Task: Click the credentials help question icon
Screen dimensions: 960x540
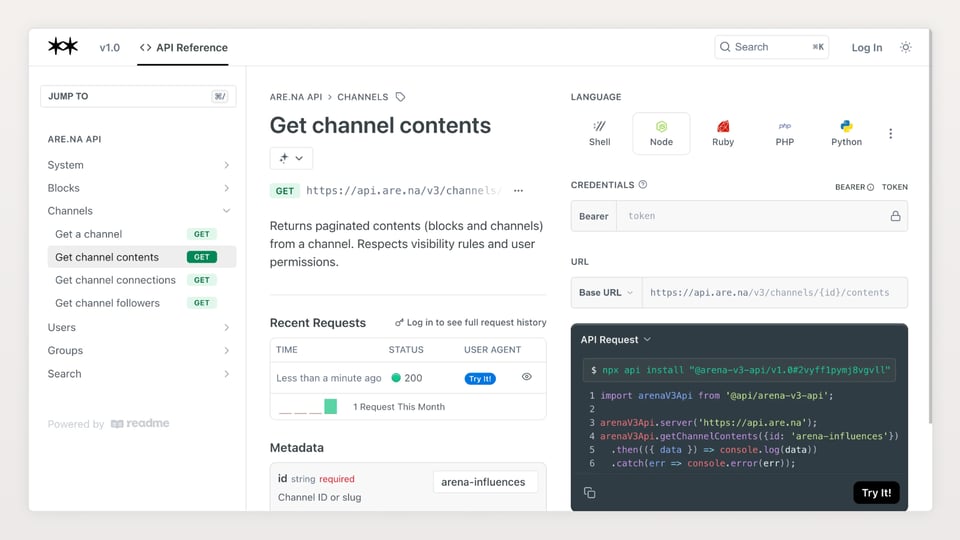Action: coord(643,184)
